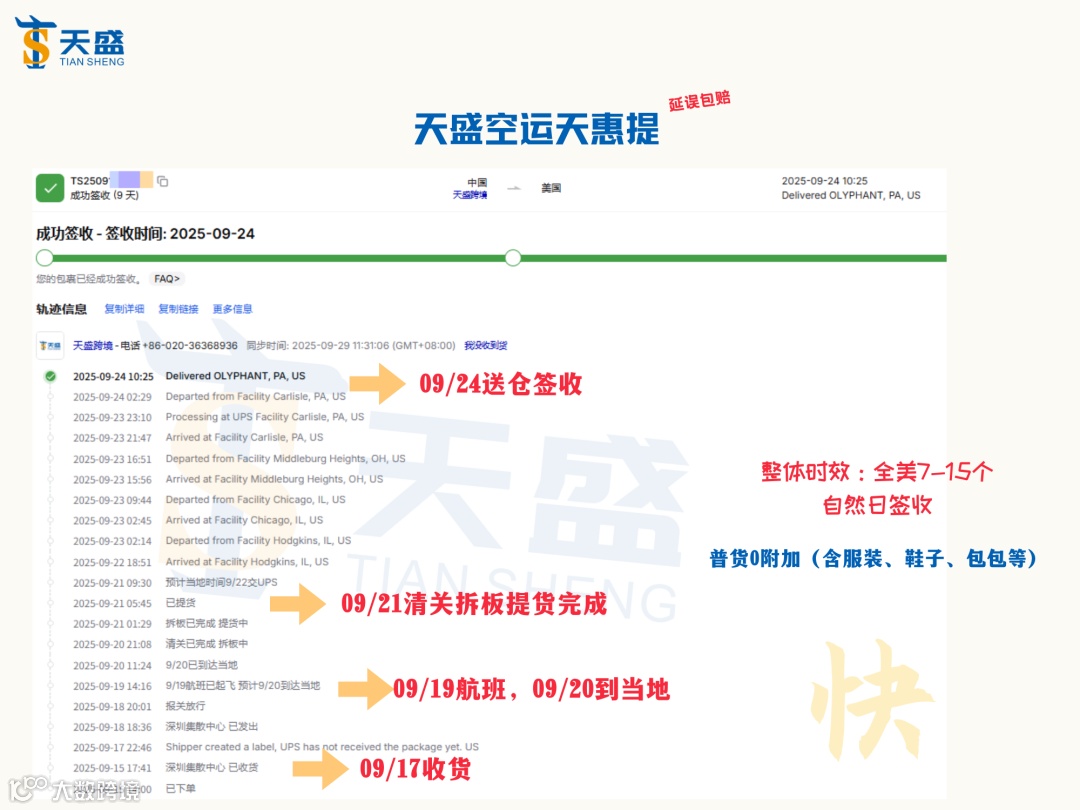Open the FAQ> link
The image size is (1080, 810).
pyautogui.click(x=167, y=279)
